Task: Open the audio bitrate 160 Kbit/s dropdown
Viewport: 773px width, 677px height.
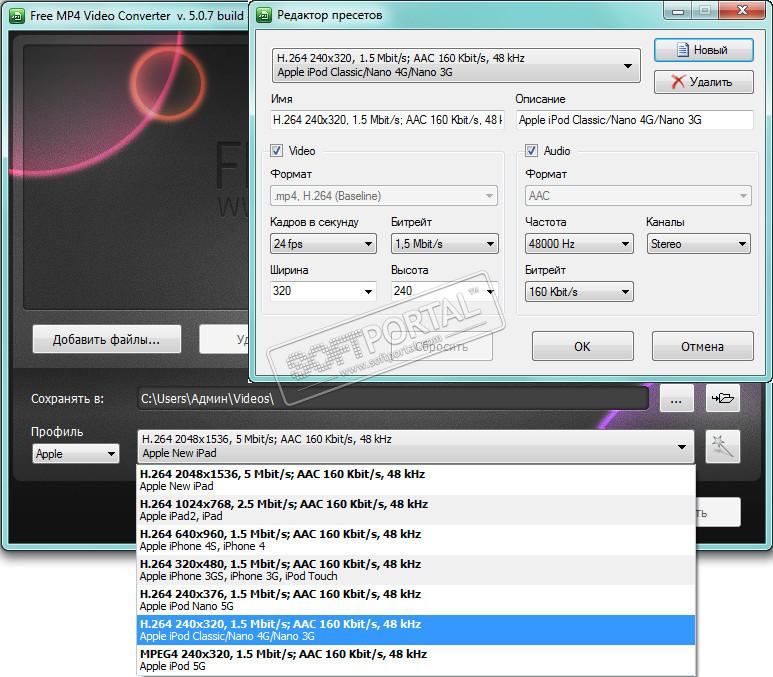Action: [579, 291]
